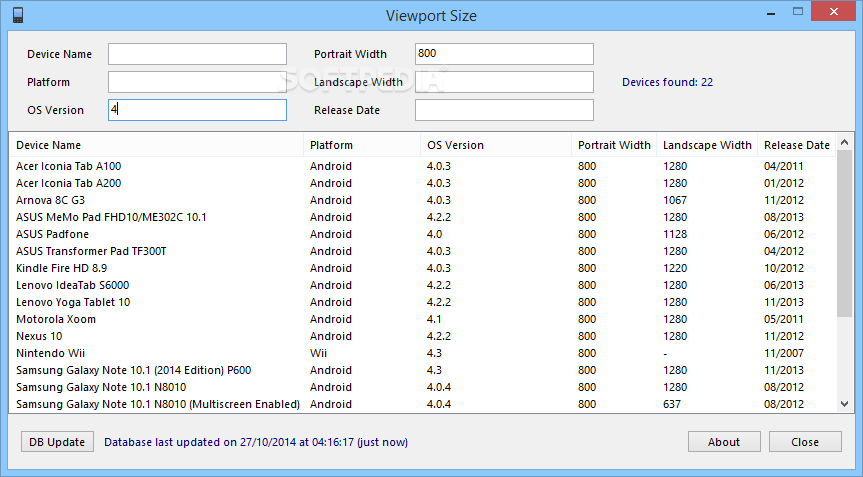This screenshot has height=477, width=863.
Task: Click landscape width value 637
Action: pos(671,404)
